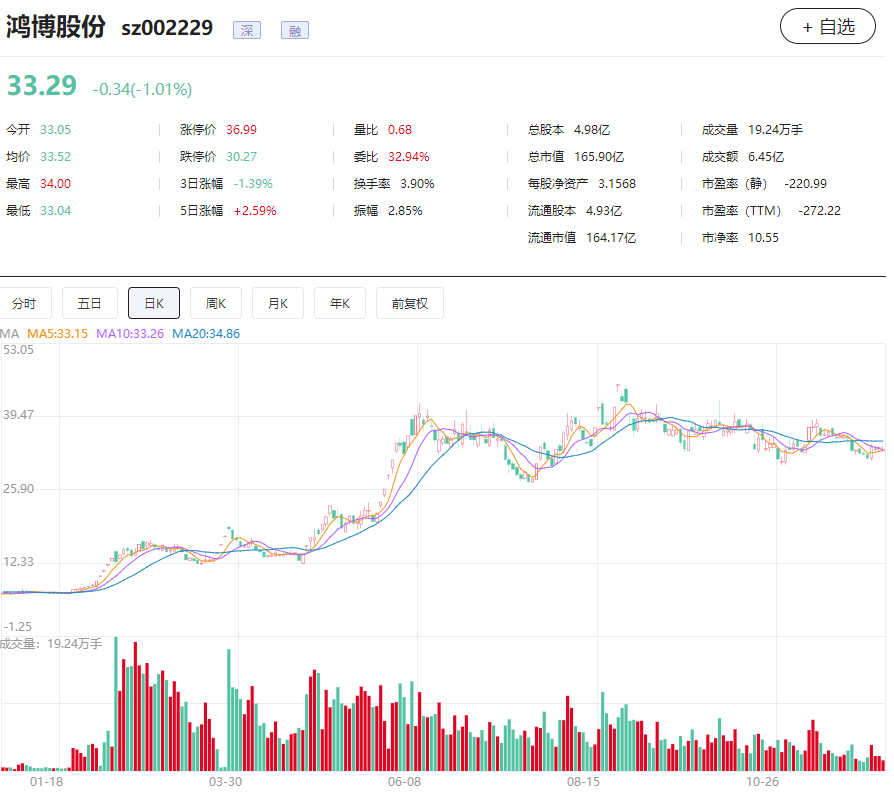Viewport: 894px width, 793px height.
Task: Select the 日K chart tab
Action: tap(154, 303)
